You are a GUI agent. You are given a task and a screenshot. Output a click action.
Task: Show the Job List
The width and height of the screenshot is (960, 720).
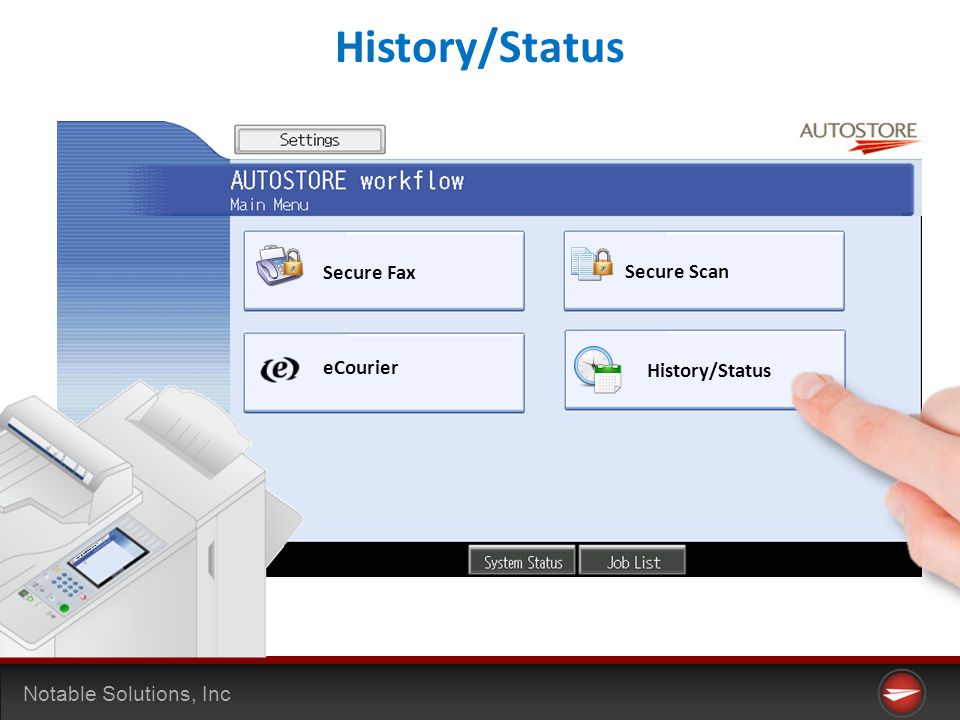click(x=632, y=561)
